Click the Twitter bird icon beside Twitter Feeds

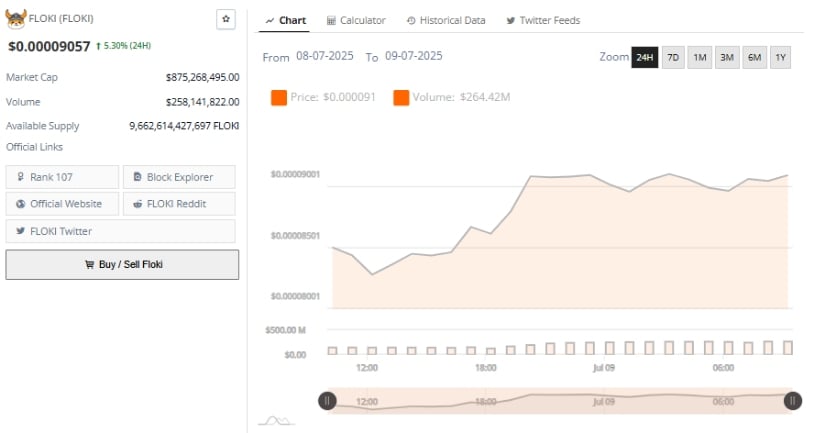[510, 21]
